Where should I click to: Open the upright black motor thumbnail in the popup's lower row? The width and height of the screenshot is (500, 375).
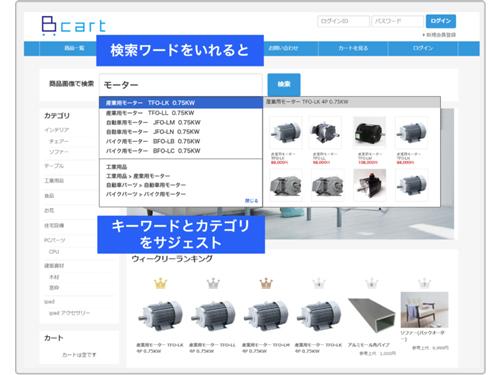click(369, 184)
